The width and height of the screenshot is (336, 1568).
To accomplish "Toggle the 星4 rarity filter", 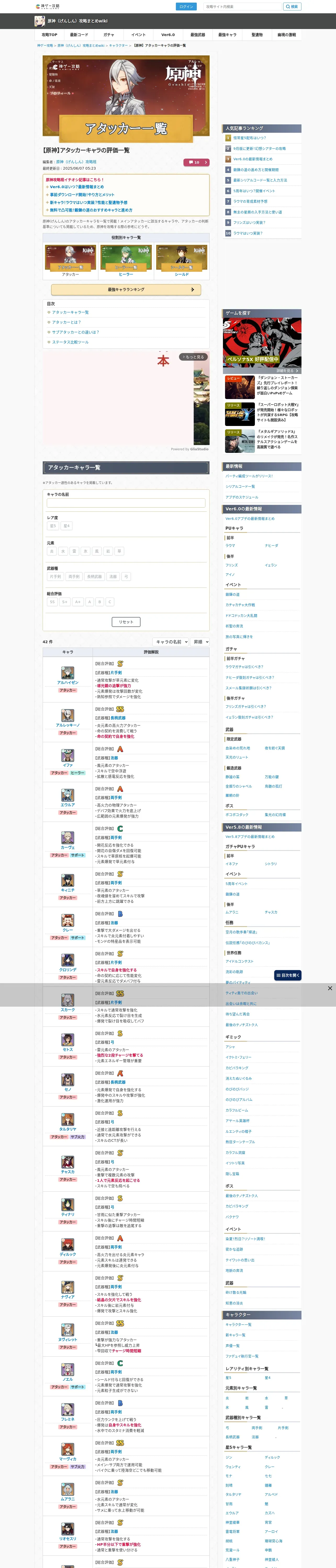I will (x=66, y=526).
